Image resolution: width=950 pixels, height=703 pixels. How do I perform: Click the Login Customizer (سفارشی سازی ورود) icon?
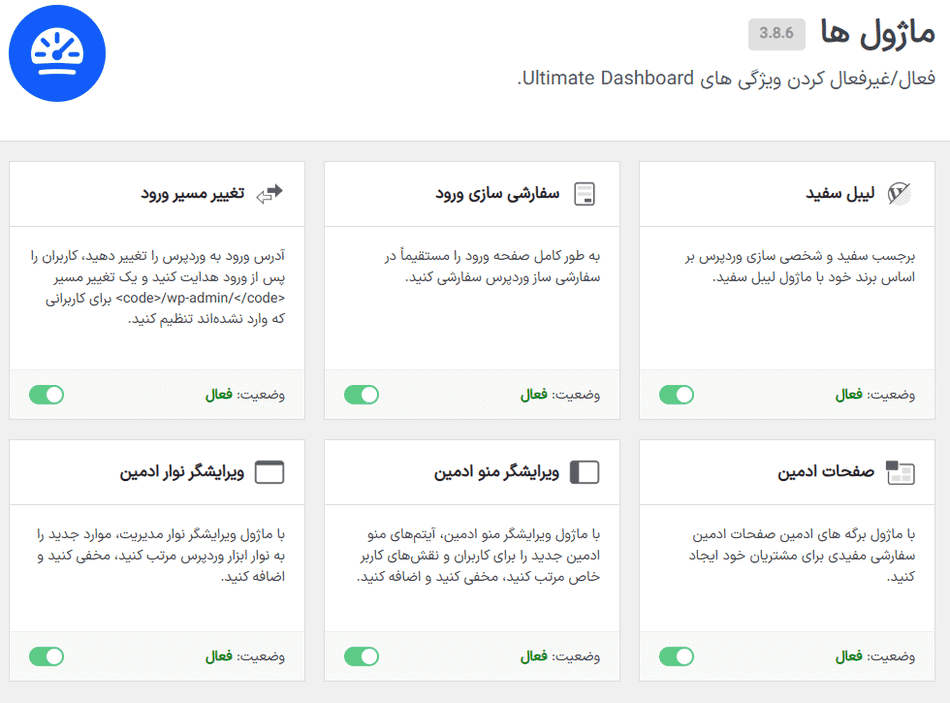[585, 194]
